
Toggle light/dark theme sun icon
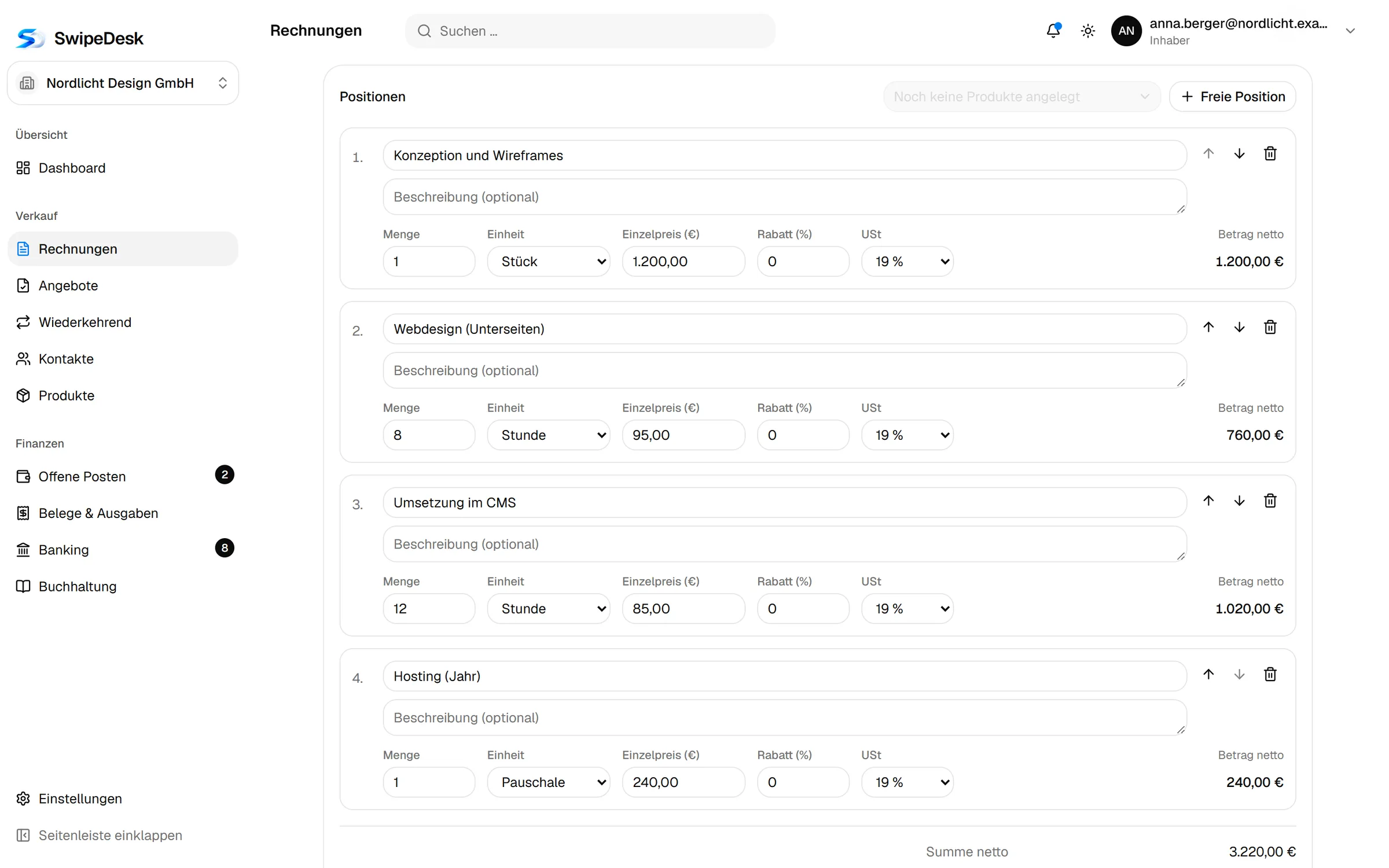click(1088, 31)
